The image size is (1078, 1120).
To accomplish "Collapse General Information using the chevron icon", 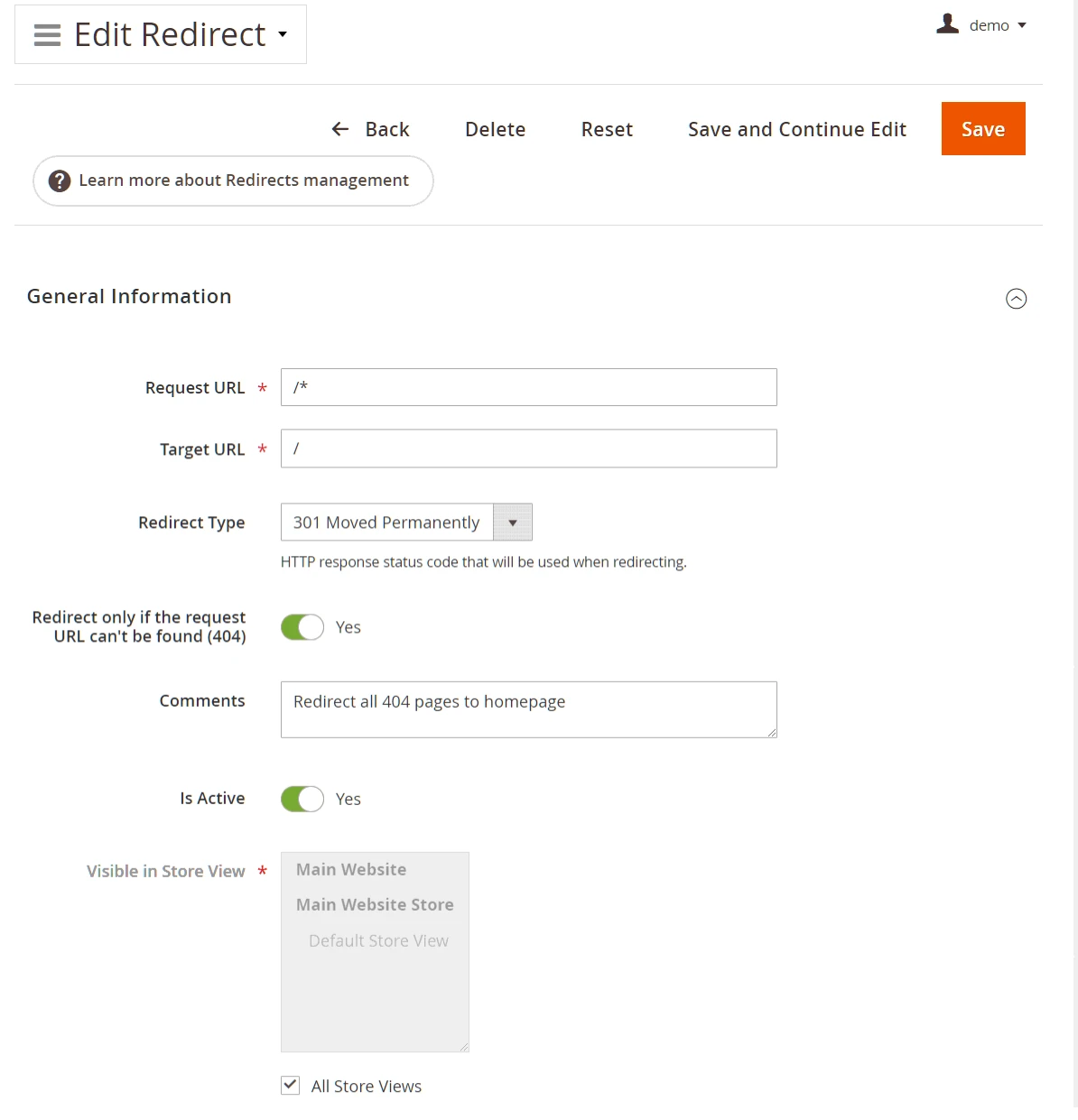I will click(x=1017, y=299).
